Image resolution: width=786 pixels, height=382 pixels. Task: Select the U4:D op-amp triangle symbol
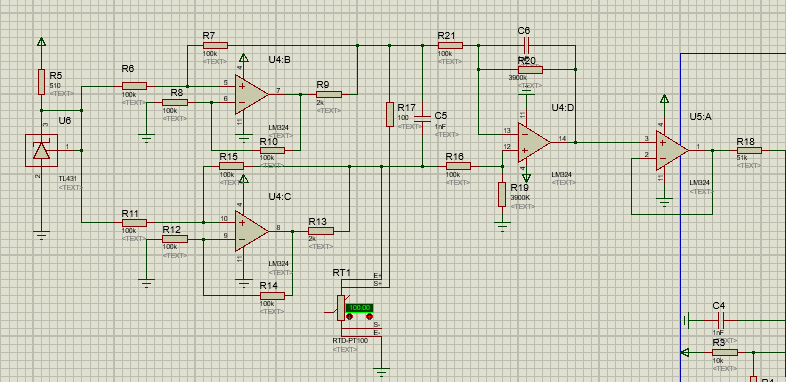coord(534,142)
